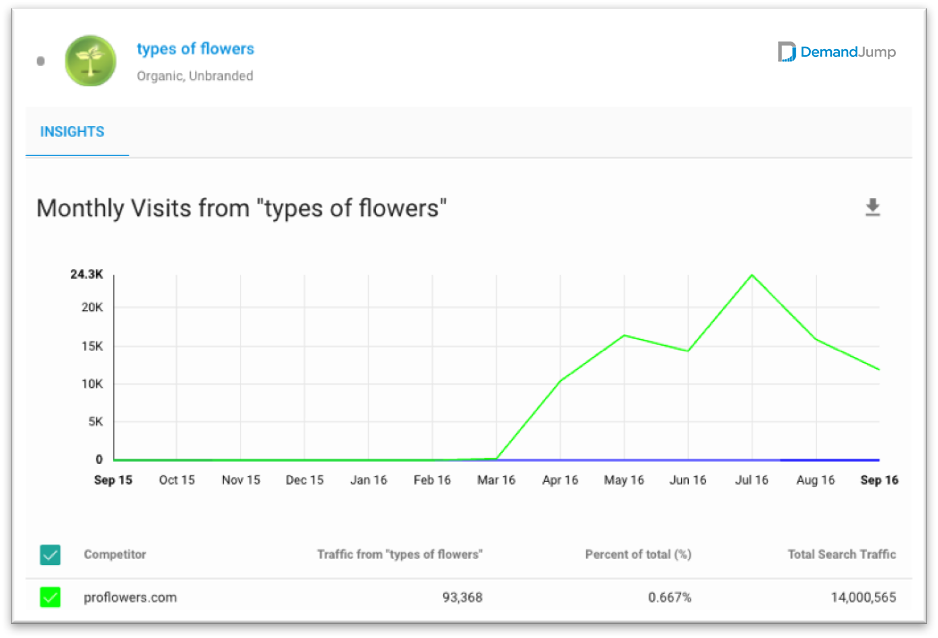
Task: Open the "types of flowers" keyword link
Action: pos(195,49)
